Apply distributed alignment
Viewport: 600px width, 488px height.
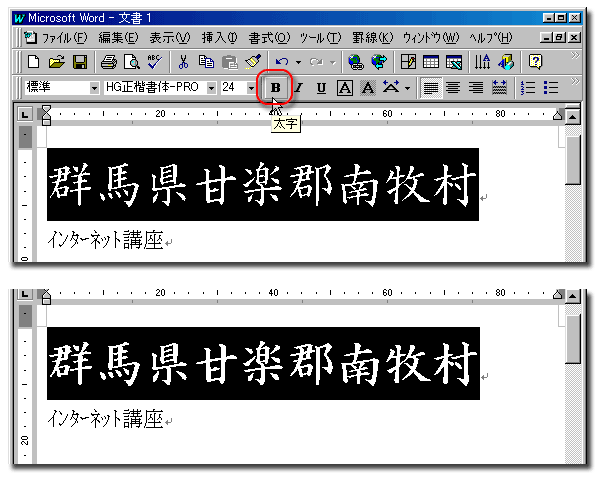coord(499,88)
